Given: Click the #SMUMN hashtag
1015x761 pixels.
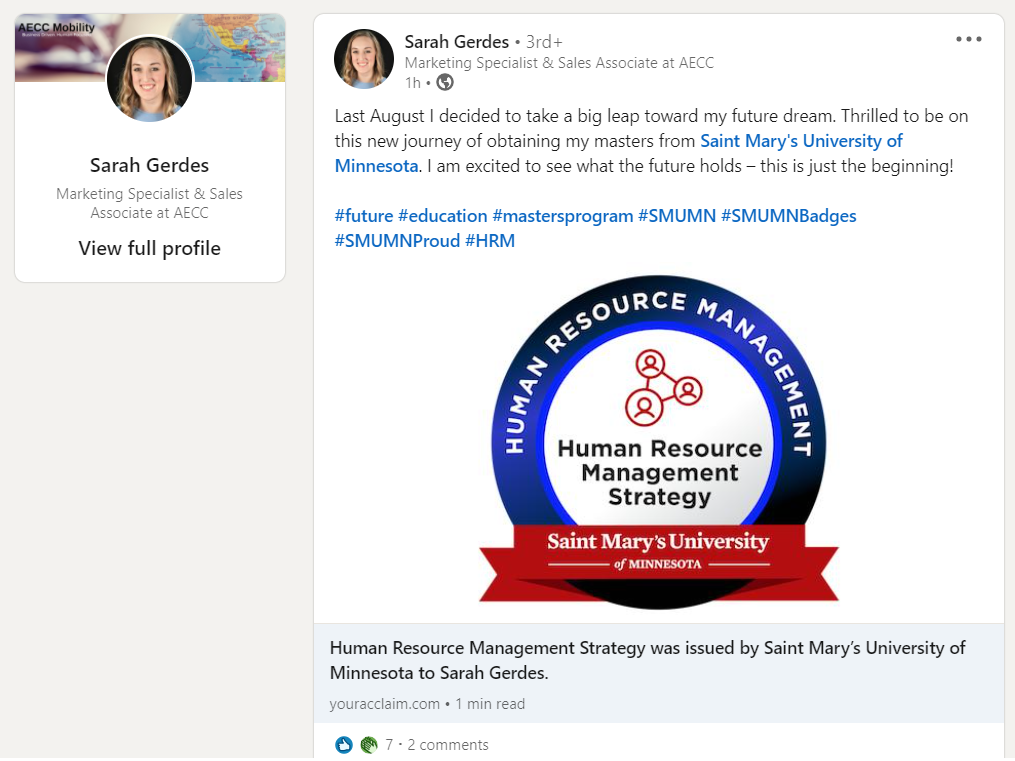Looking at the screenshot, I should [677, 216].
